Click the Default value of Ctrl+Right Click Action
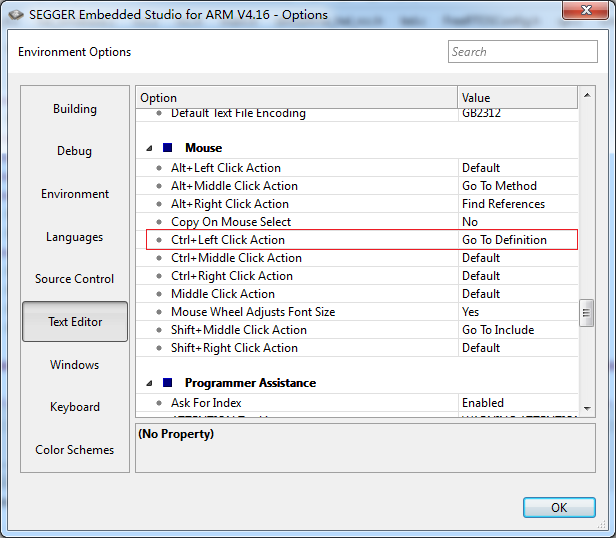Screen dimensions: 616x538 click(x=481, y=276)
